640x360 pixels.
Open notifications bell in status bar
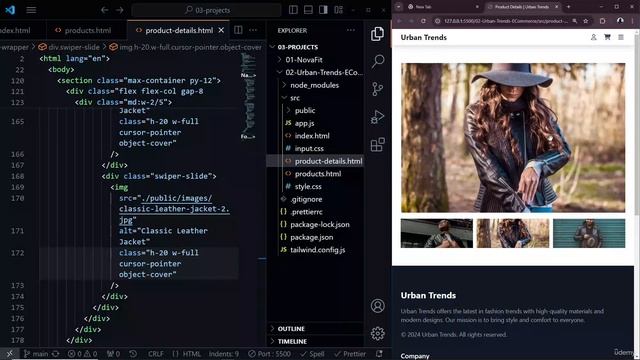[379, 353]
